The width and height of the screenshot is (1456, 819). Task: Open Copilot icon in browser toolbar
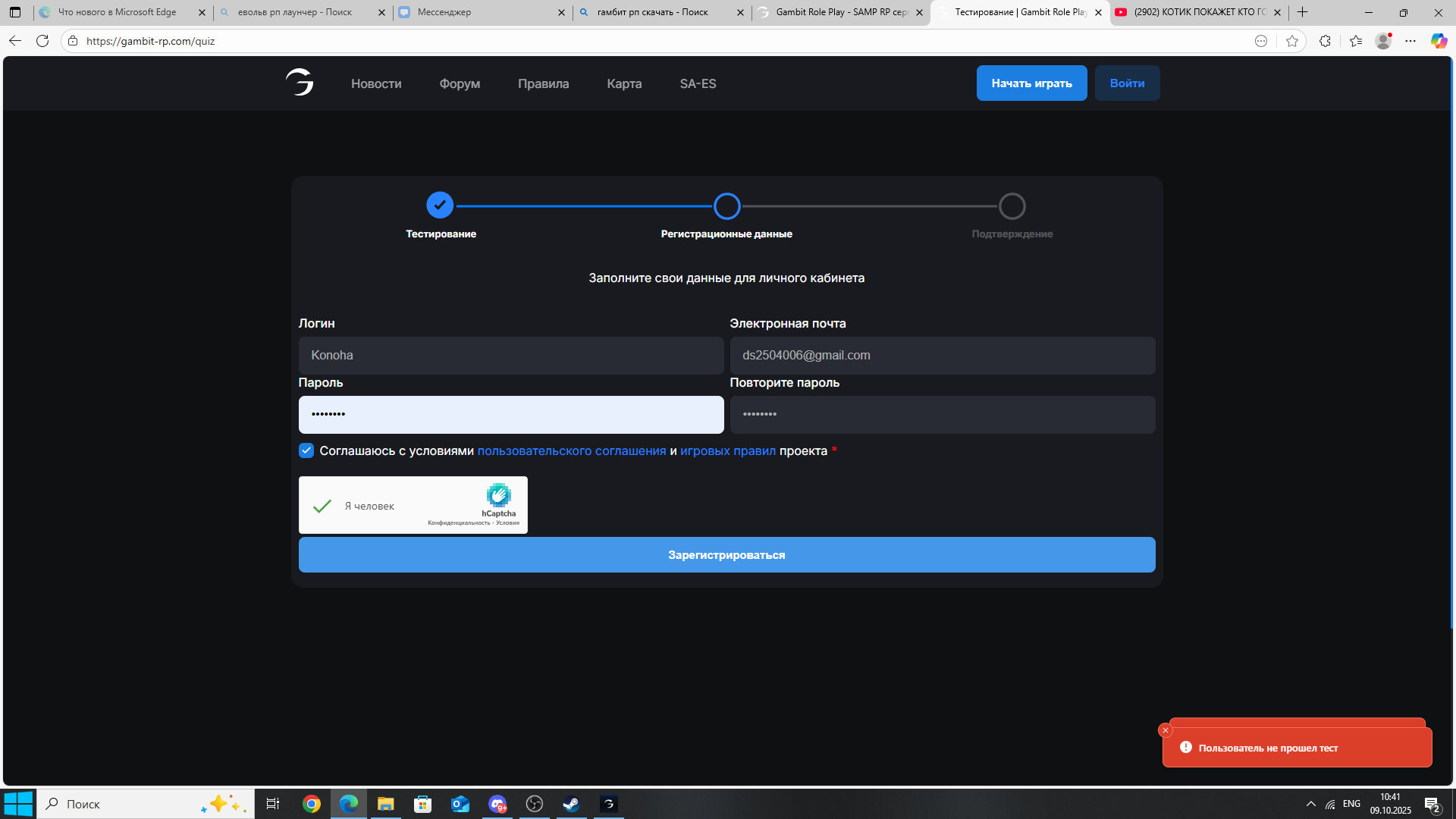1439,41
